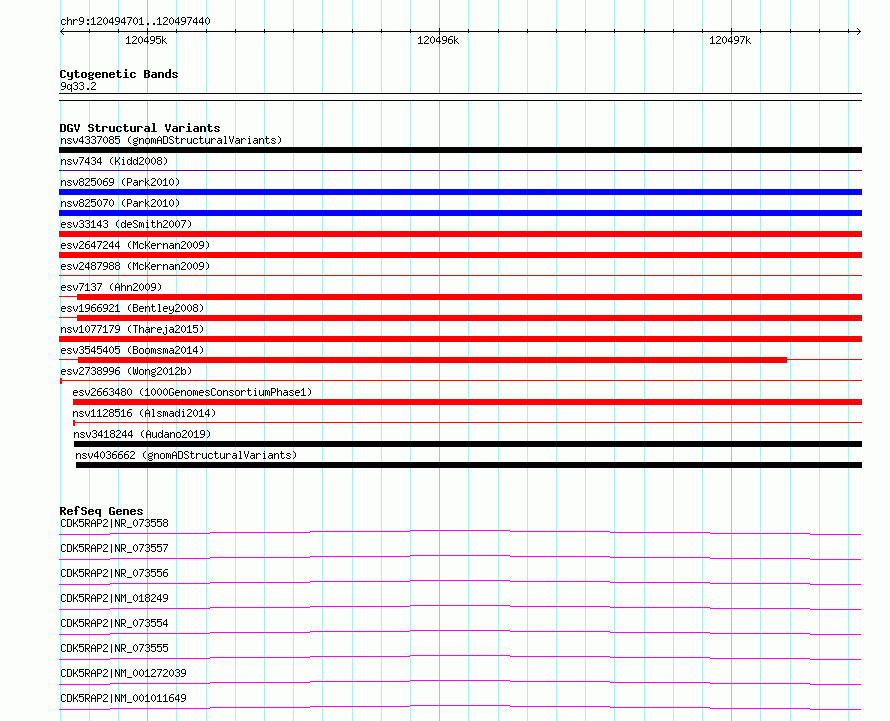890x721 pixels.
Task: Open transcript CDK5RAP2|NM_018249
Action: 114,598
